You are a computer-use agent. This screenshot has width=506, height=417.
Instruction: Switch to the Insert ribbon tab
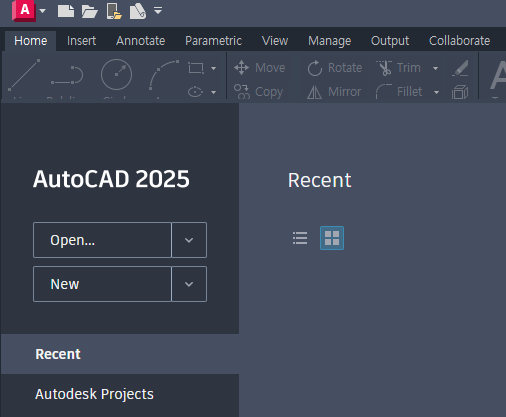(x=81, y=41)
